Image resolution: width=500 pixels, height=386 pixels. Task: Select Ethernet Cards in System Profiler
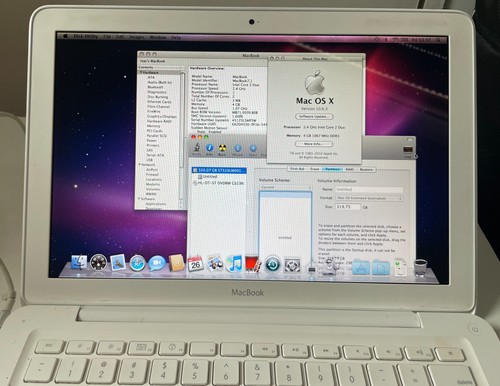[x=159, y=102]
